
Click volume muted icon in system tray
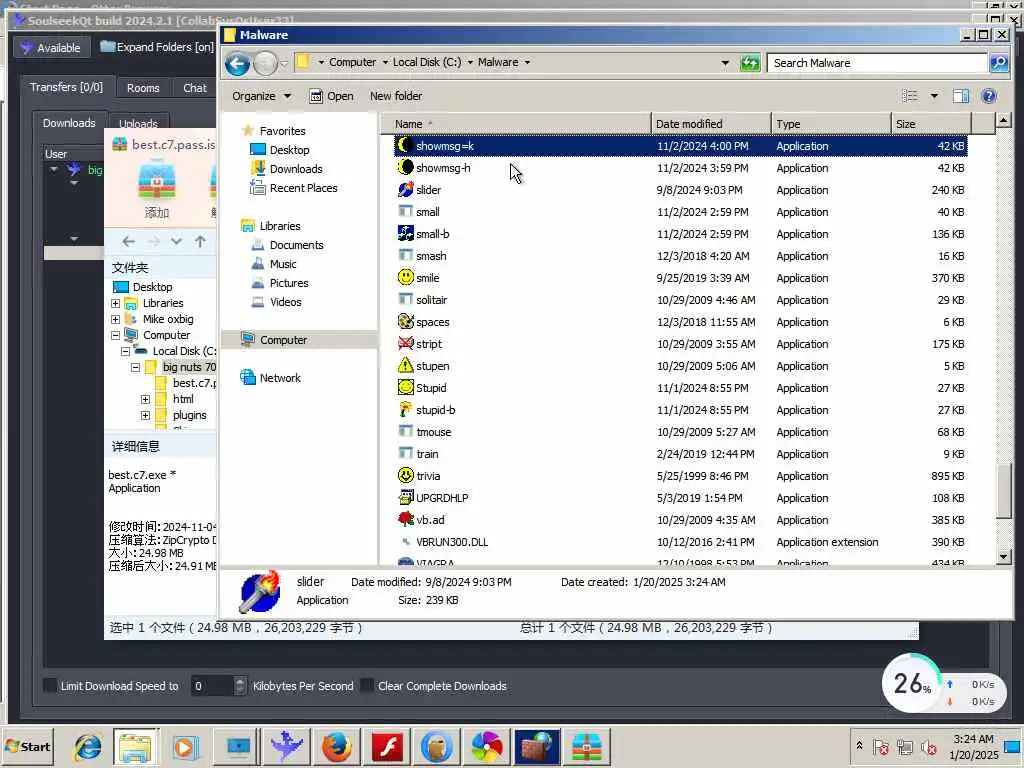click(x=928, y=748)
